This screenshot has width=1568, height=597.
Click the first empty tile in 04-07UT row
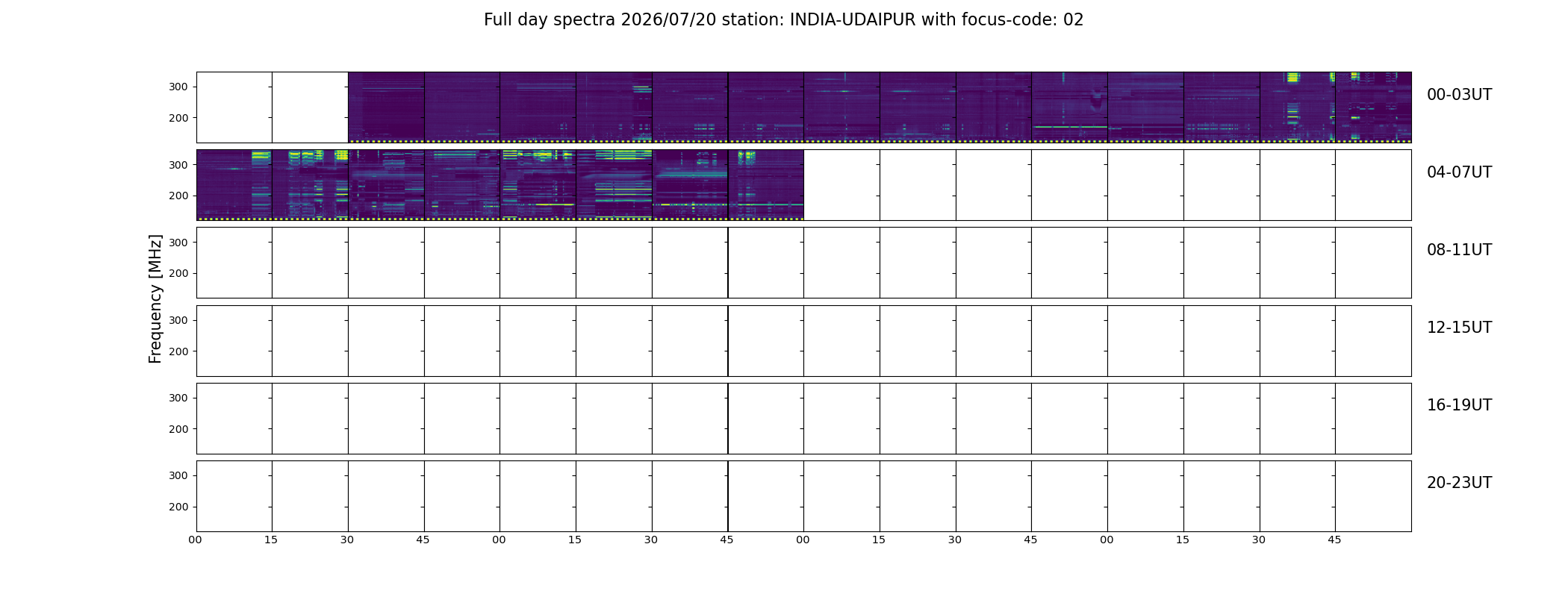pos(841,185)
